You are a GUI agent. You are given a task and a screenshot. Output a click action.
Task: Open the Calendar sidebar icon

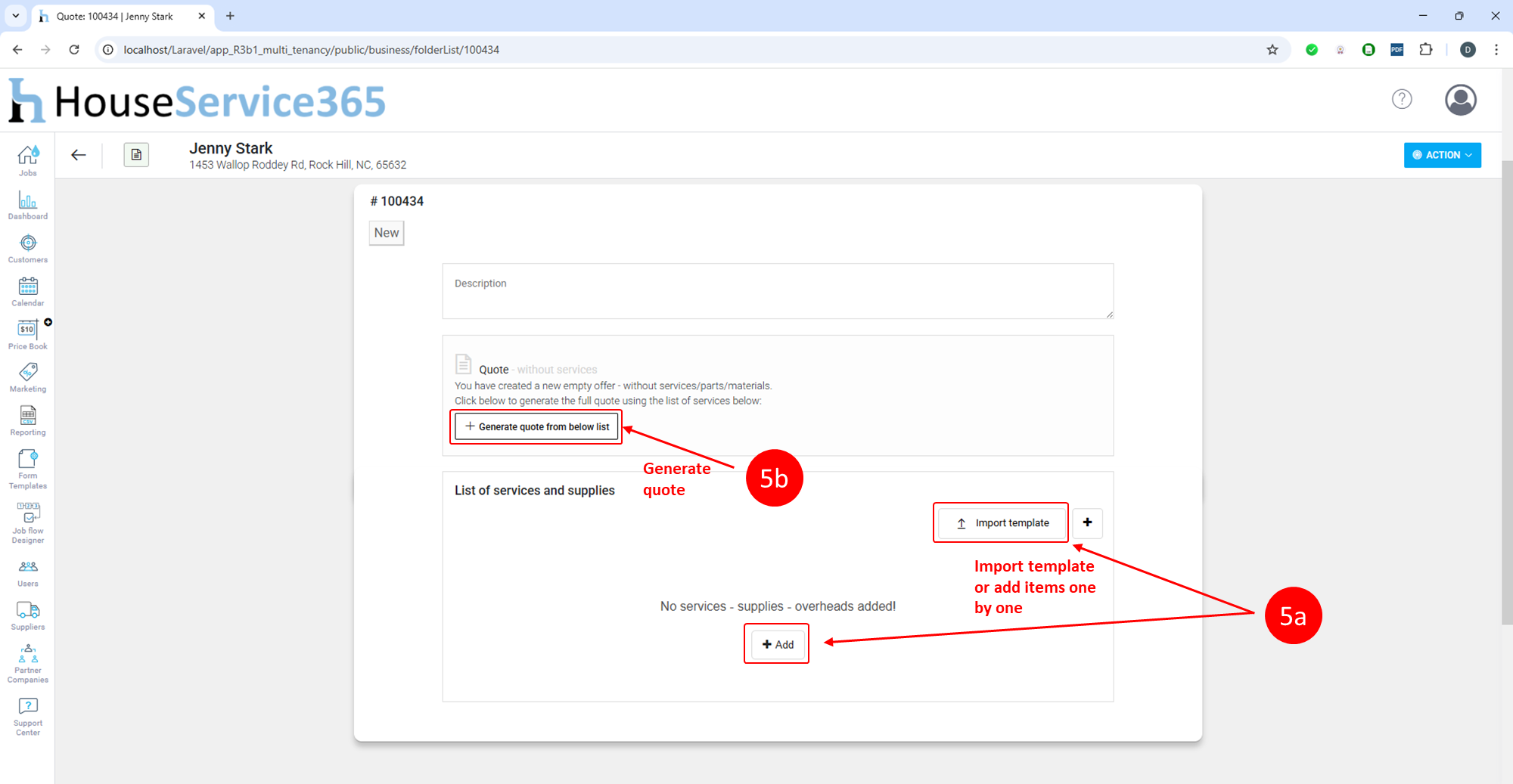tap(28, 291)
